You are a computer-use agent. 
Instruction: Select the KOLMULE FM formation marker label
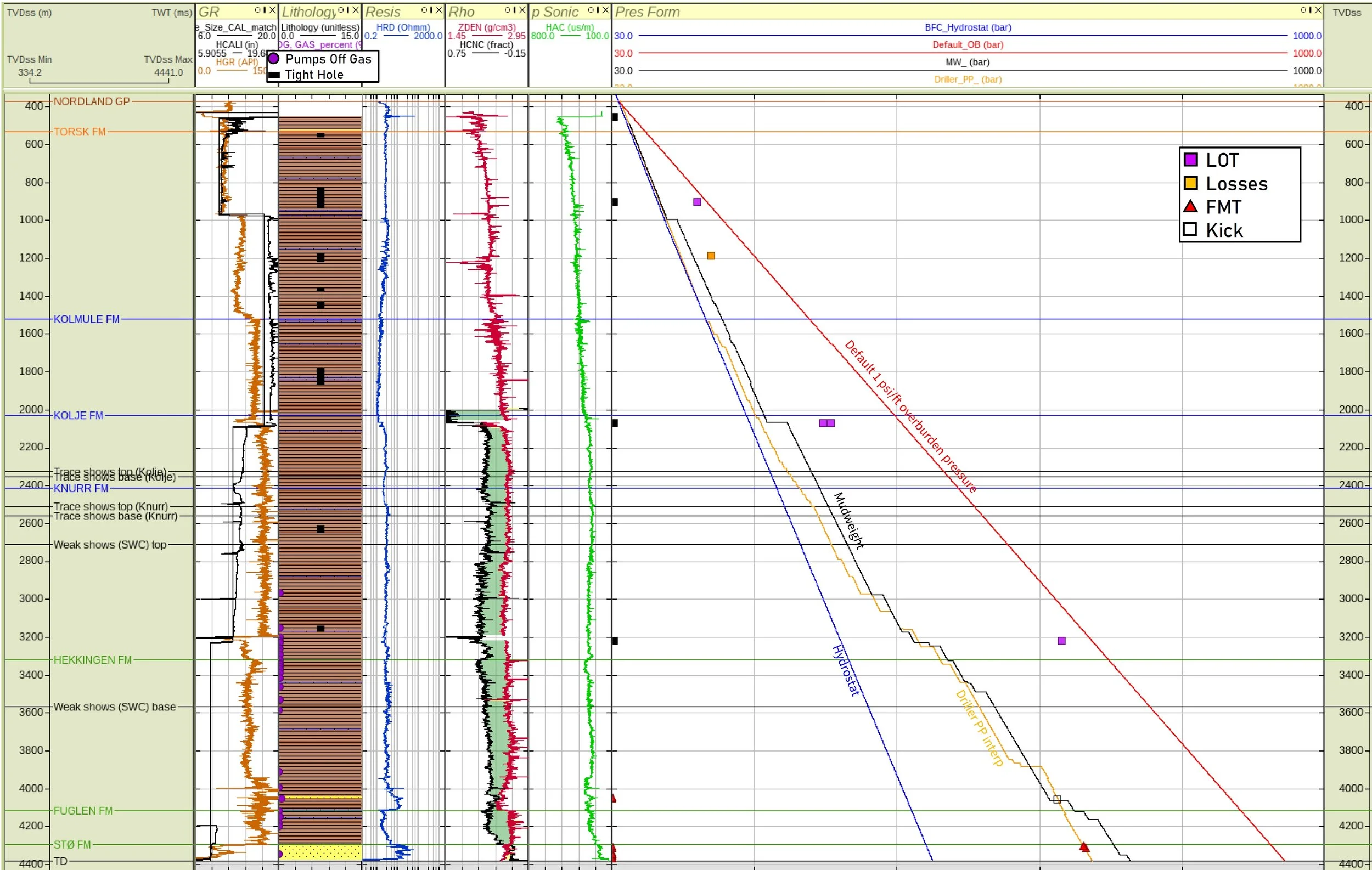click(87, 319)
